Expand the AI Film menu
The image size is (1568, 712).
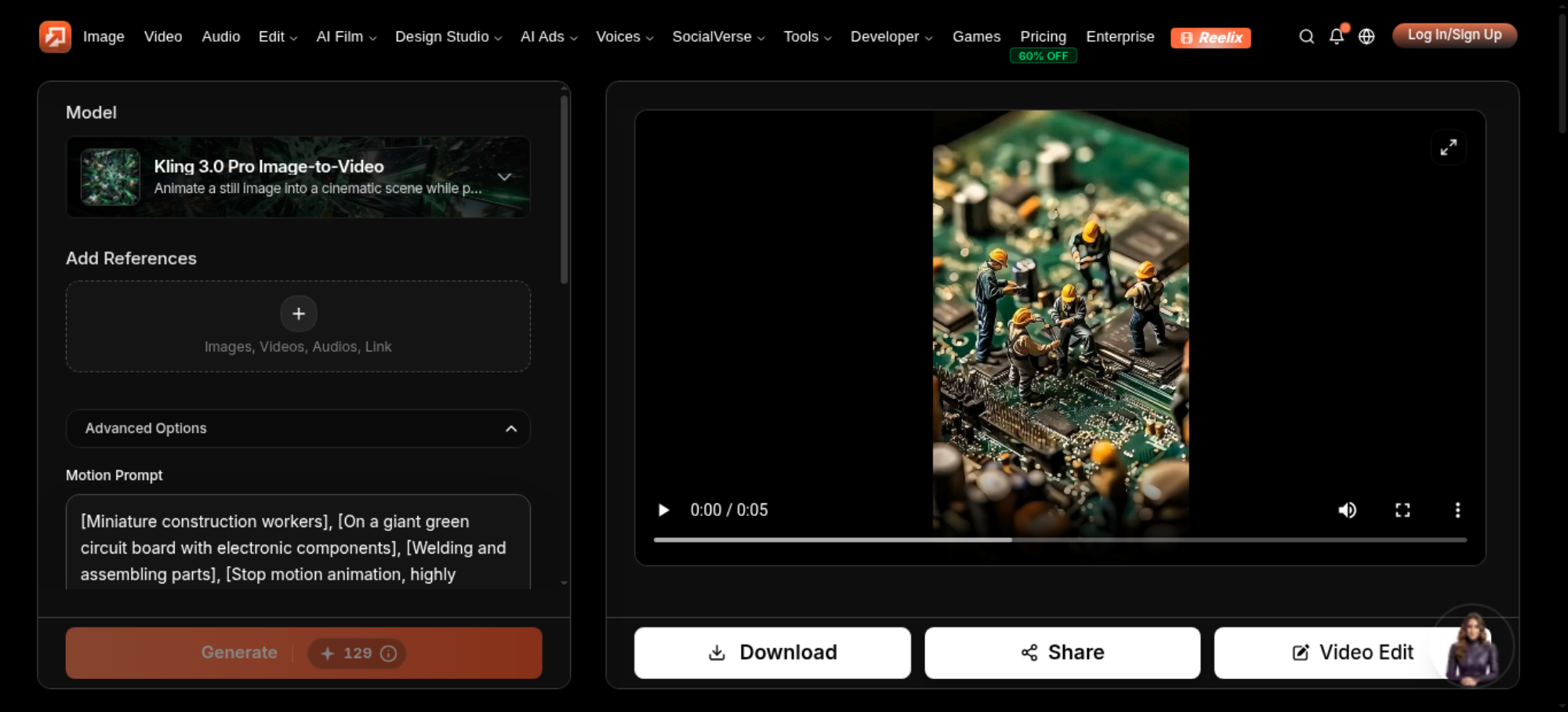point(347,37)
